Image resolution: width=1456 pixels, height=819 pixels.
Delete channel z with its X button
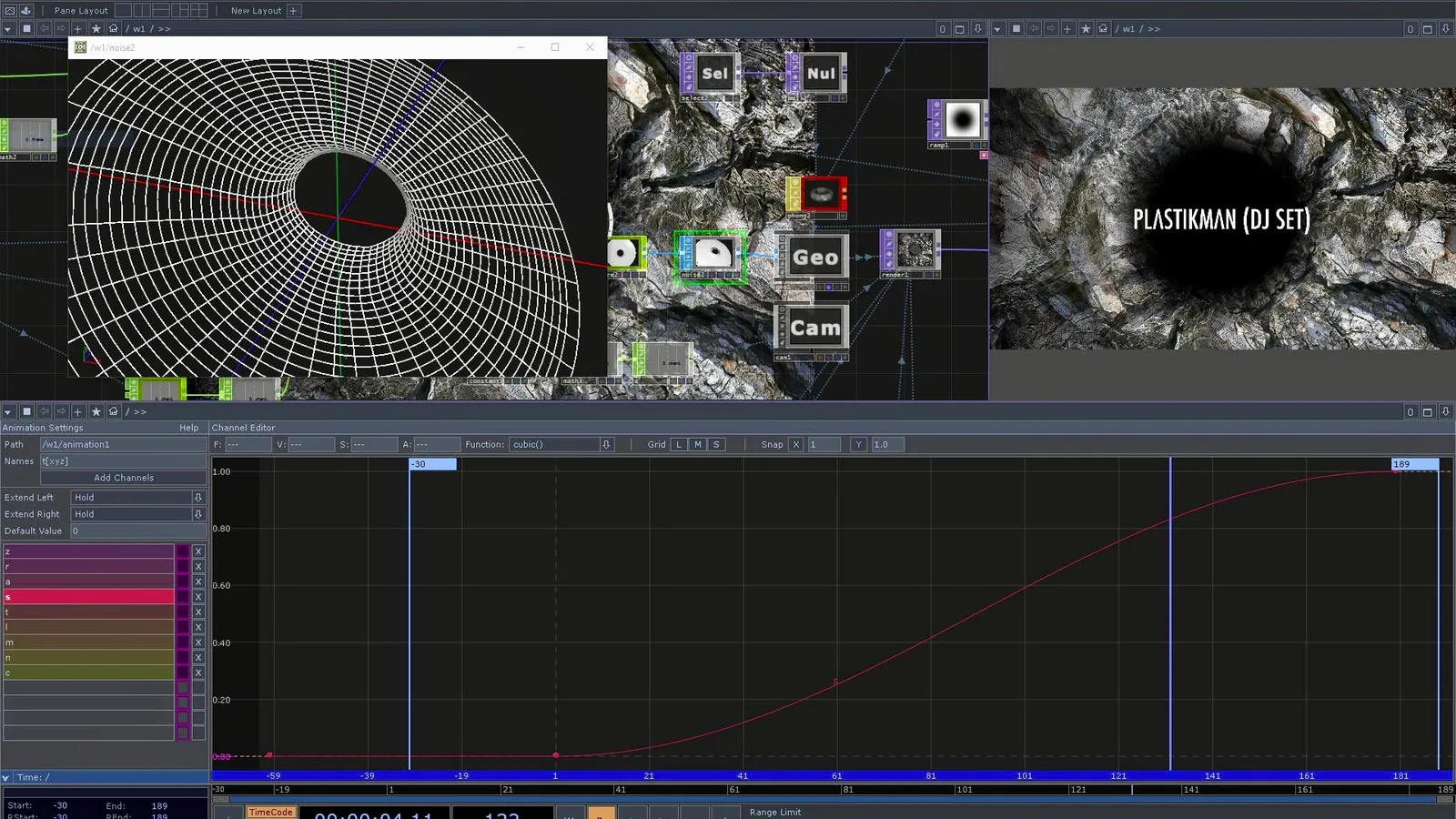coord(198,551)
